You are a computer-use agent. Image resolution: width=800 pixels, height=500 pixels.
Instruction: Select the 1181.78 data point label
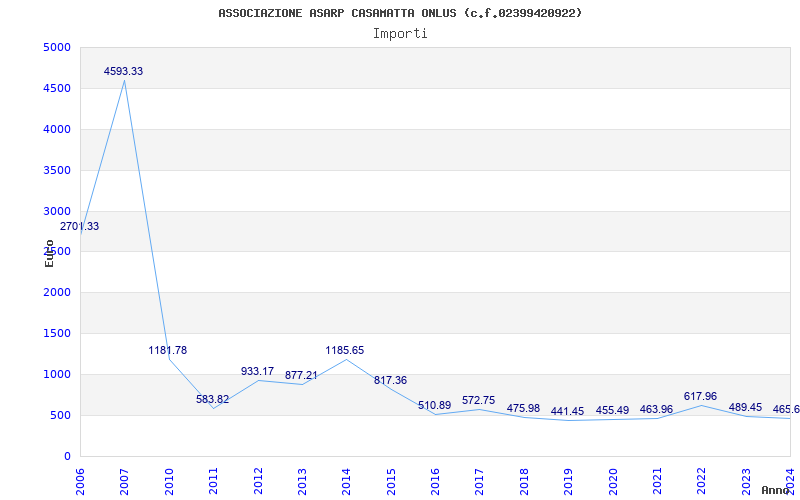167,350
